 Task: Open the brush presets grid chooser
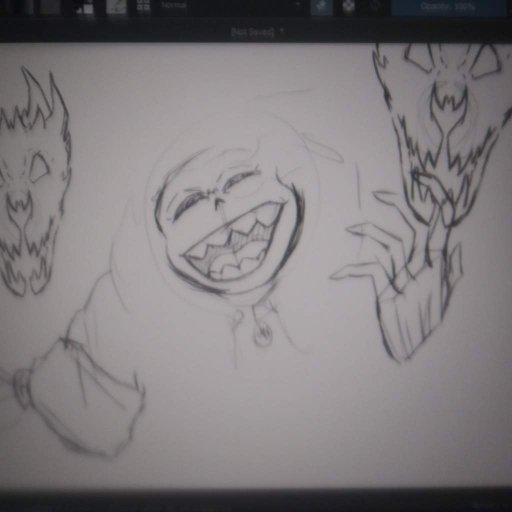pos(143,6)
